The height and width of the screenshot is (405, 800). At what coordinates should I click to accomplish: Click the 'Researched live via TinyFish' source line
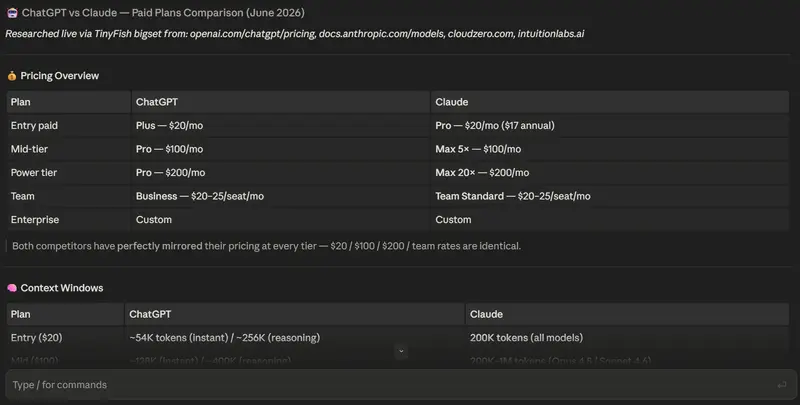tap(294, 34)
